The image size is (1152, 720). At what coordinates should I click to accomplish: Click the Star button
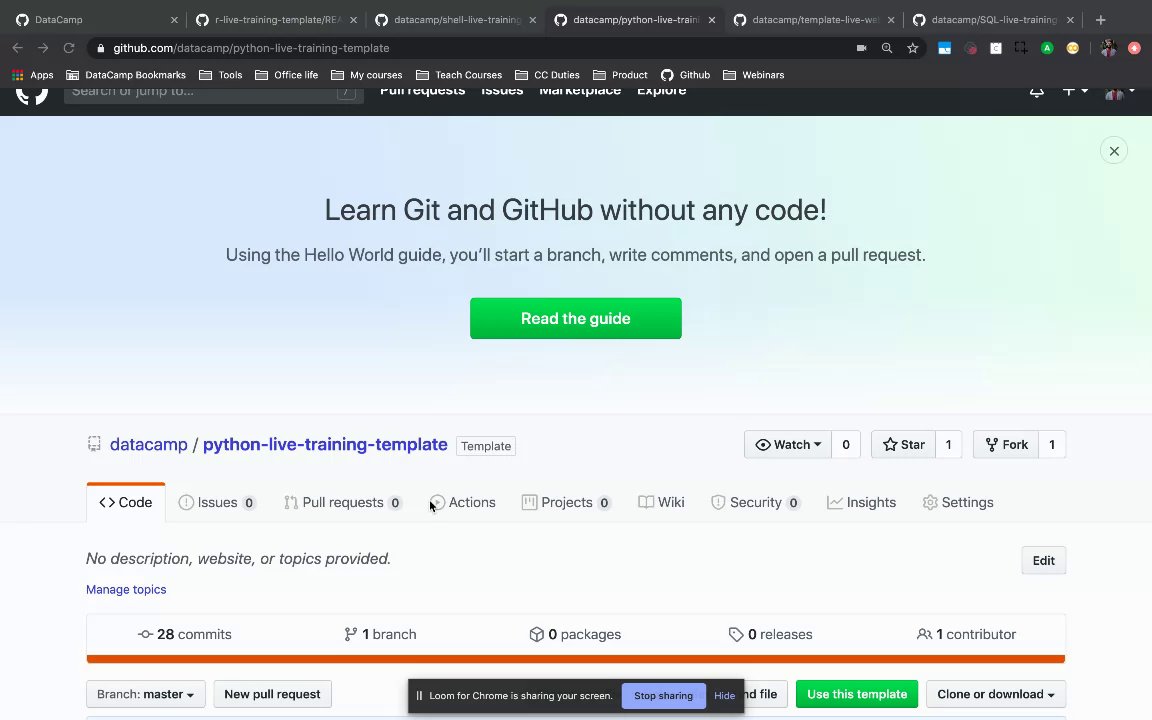pyautogui.click(x=903, y=444)
